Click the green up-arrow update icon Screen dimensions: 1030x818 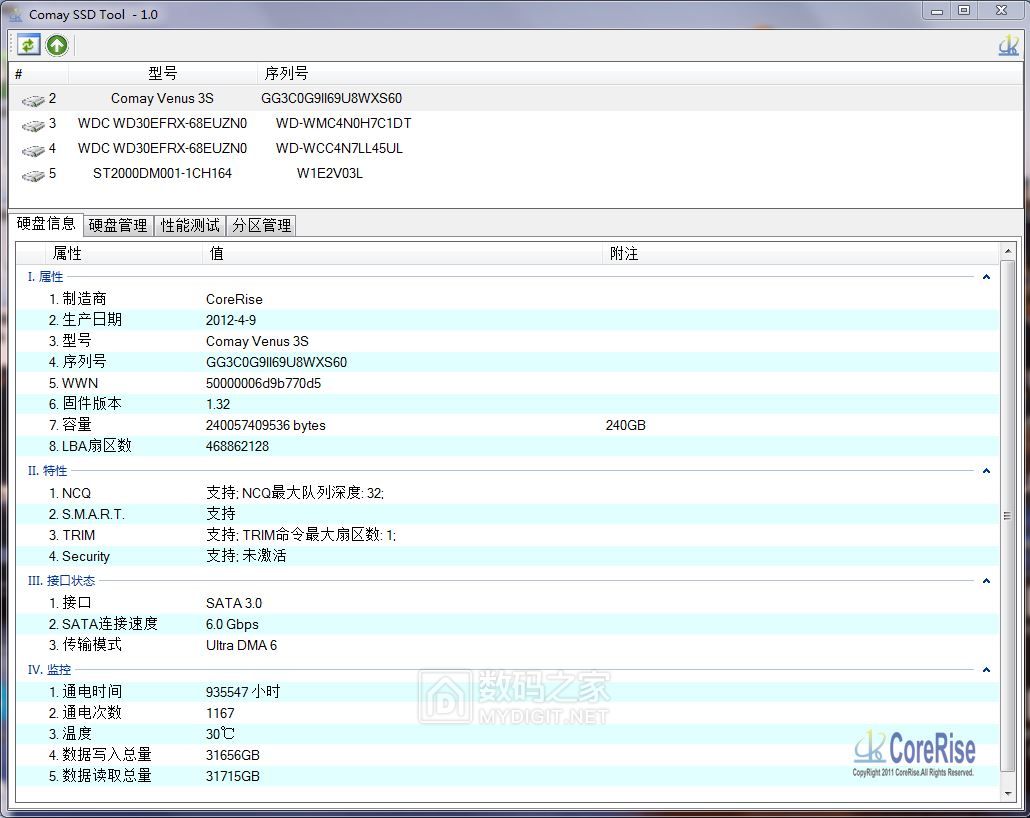57,45
